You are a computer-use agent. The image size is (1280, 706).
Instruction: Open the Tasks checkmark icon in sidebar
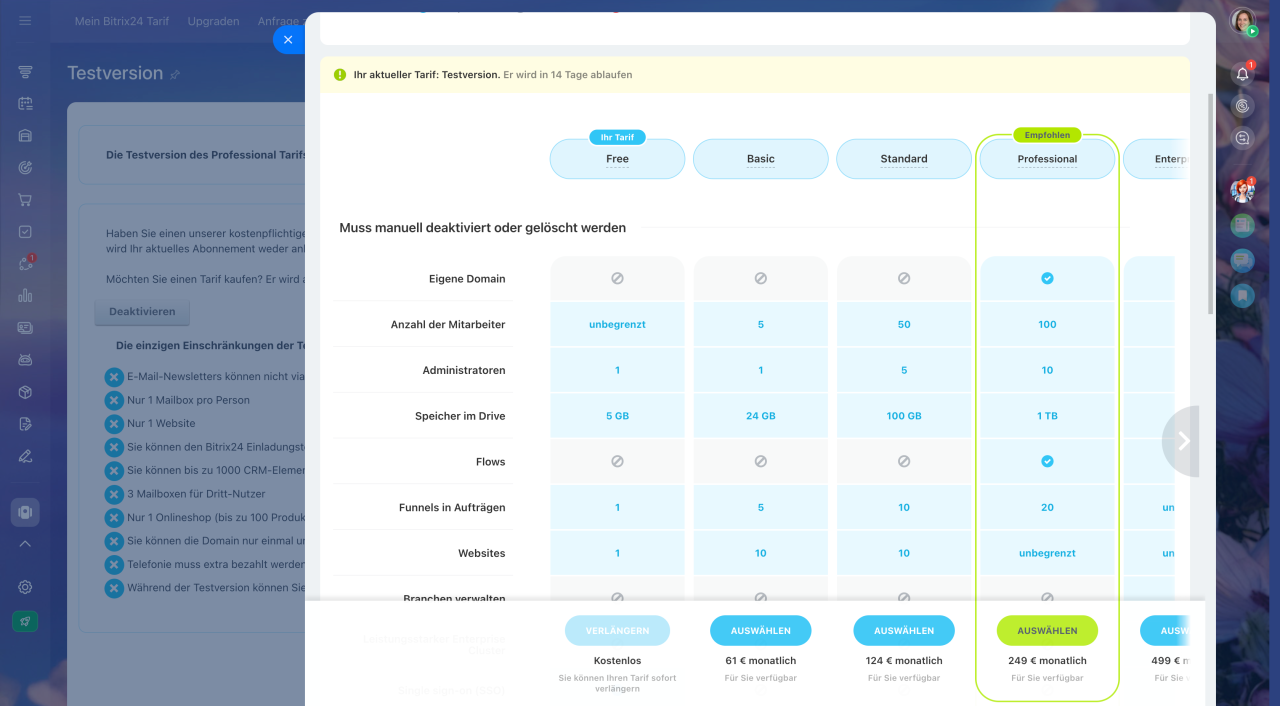click(25, 232)
